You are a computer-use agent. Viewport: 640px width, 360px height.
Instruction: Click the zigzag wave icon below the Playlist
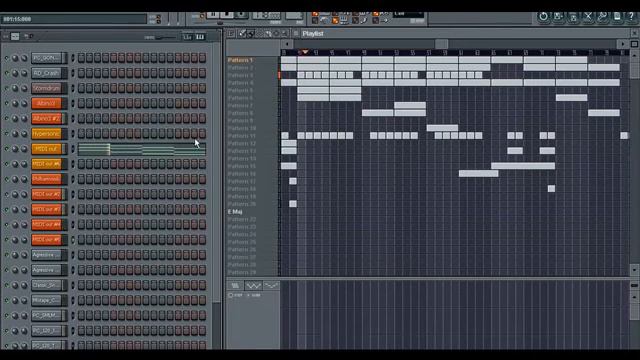253,285
